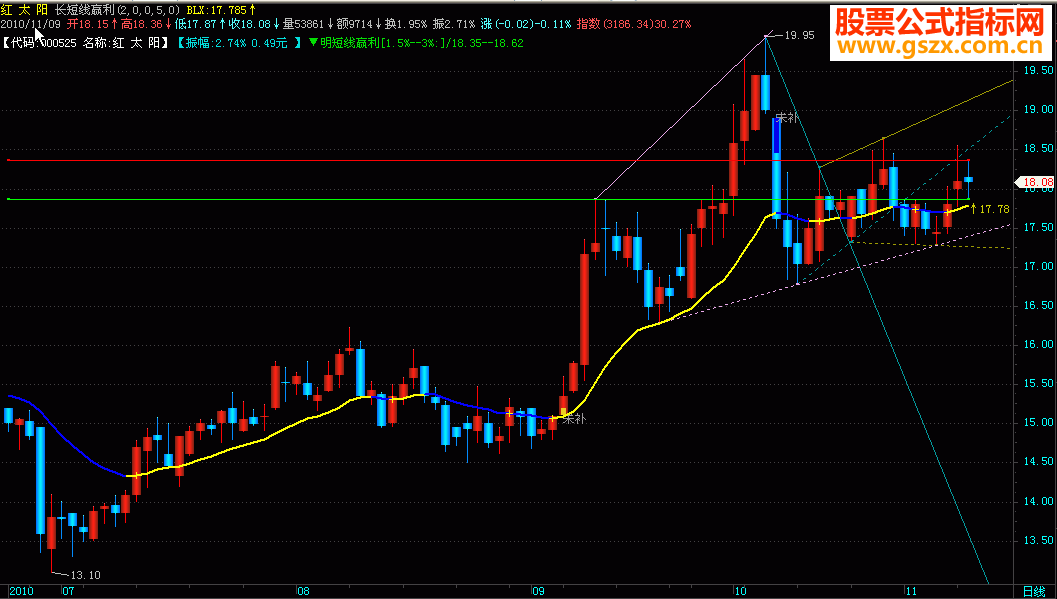Select the 09 month label on the date axis
1057x599 pixels.
[x=537, y=592]
